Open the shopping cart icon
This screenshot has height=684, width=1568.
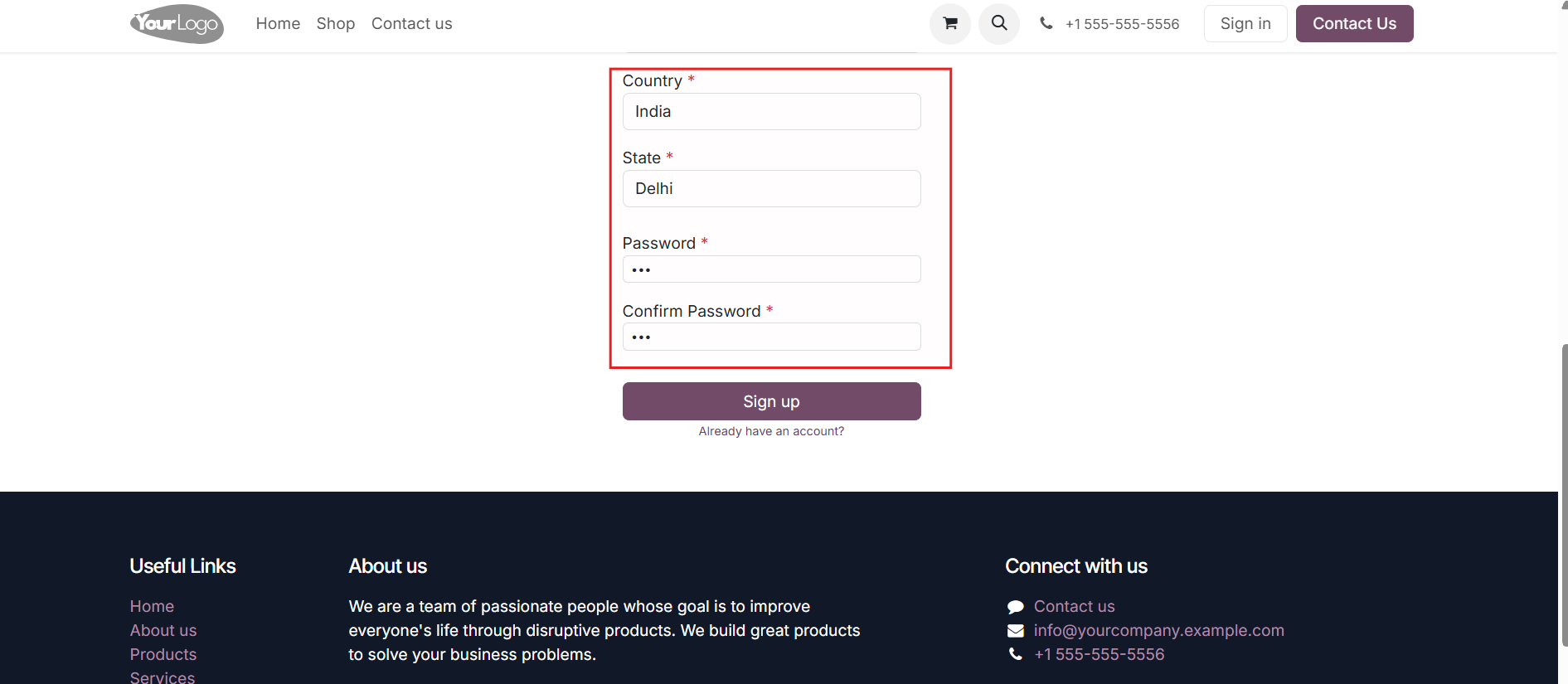949,24
